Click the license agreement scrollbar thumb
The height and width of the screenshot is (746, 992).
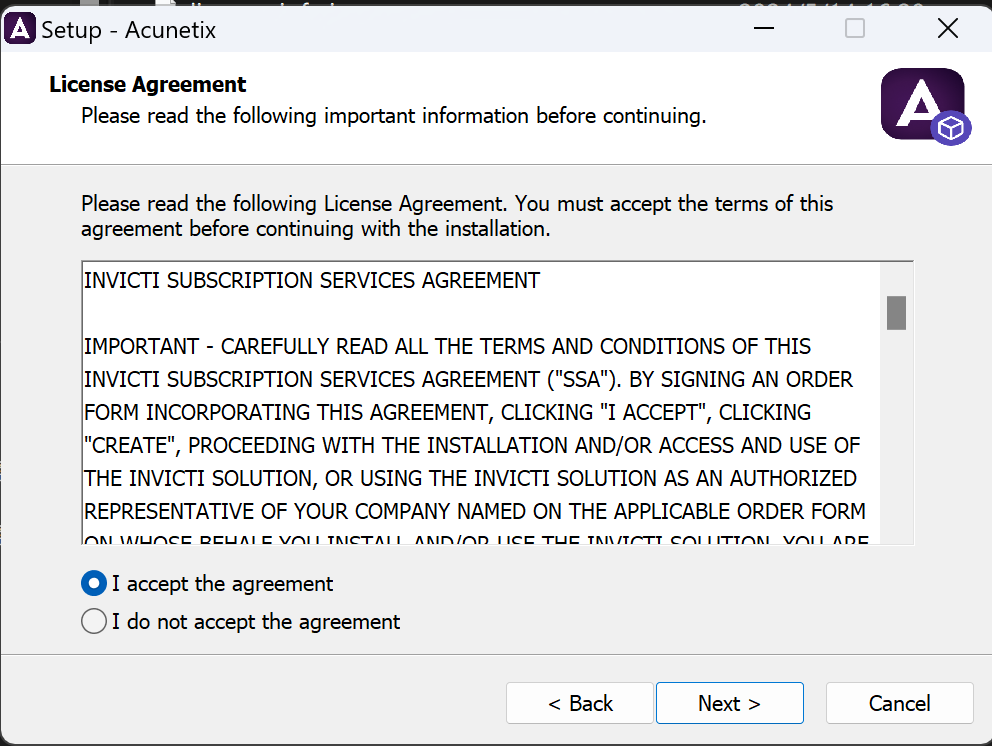point(896,313)
